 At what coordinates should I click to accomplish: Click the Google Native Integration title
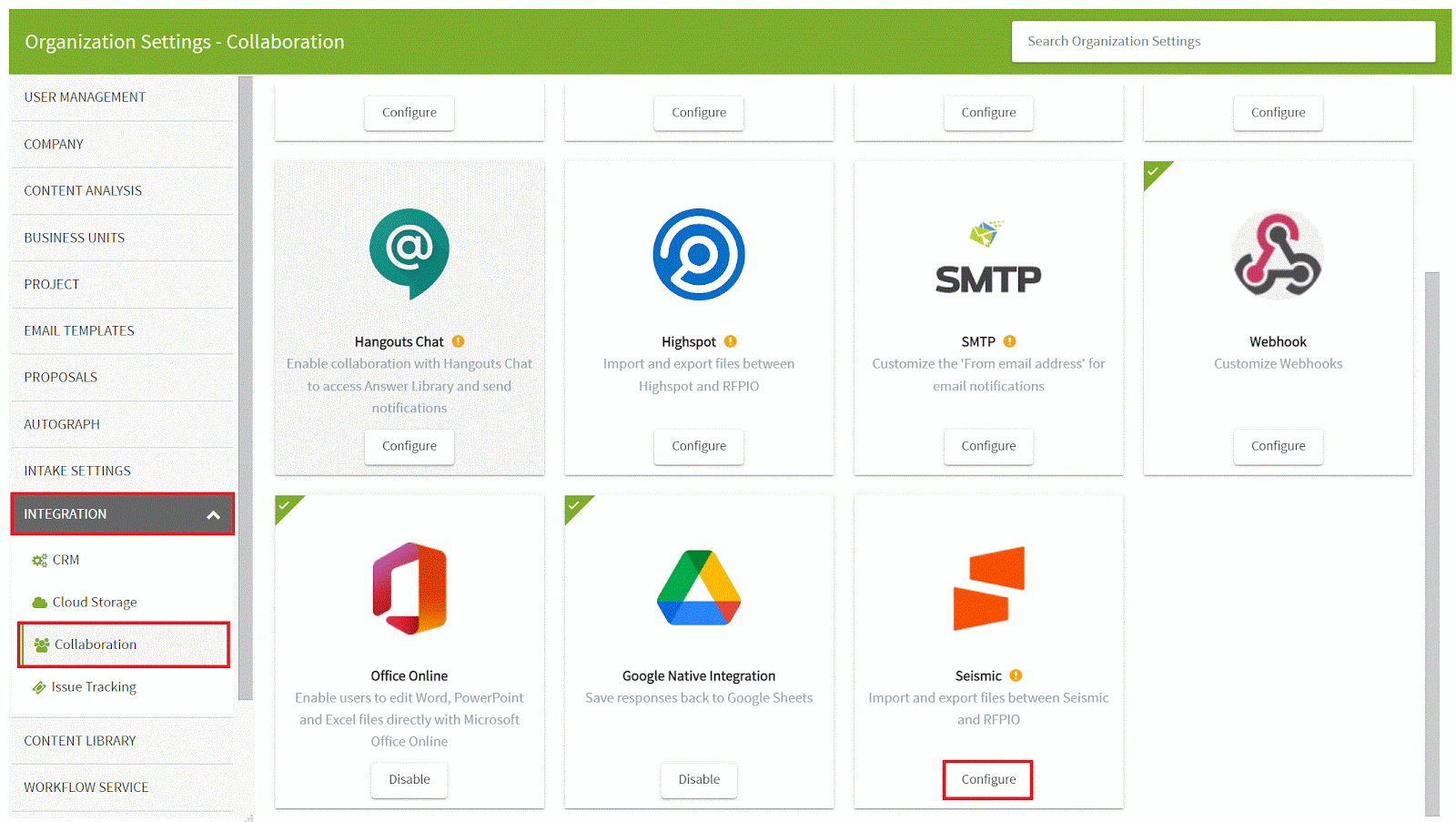point(699,676)
